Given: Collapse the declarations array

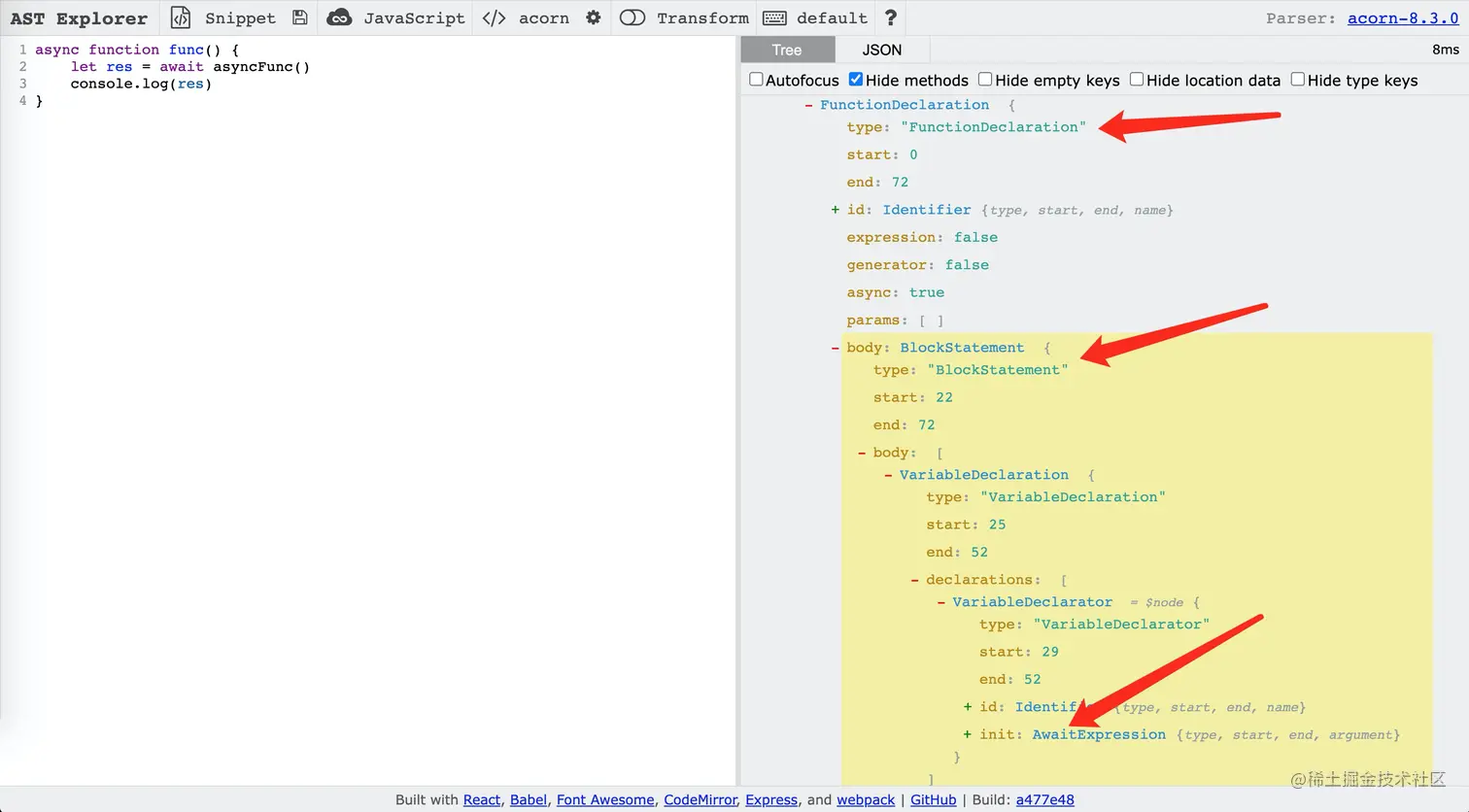Looking at the screenshot, I should [x=915, y=580].
